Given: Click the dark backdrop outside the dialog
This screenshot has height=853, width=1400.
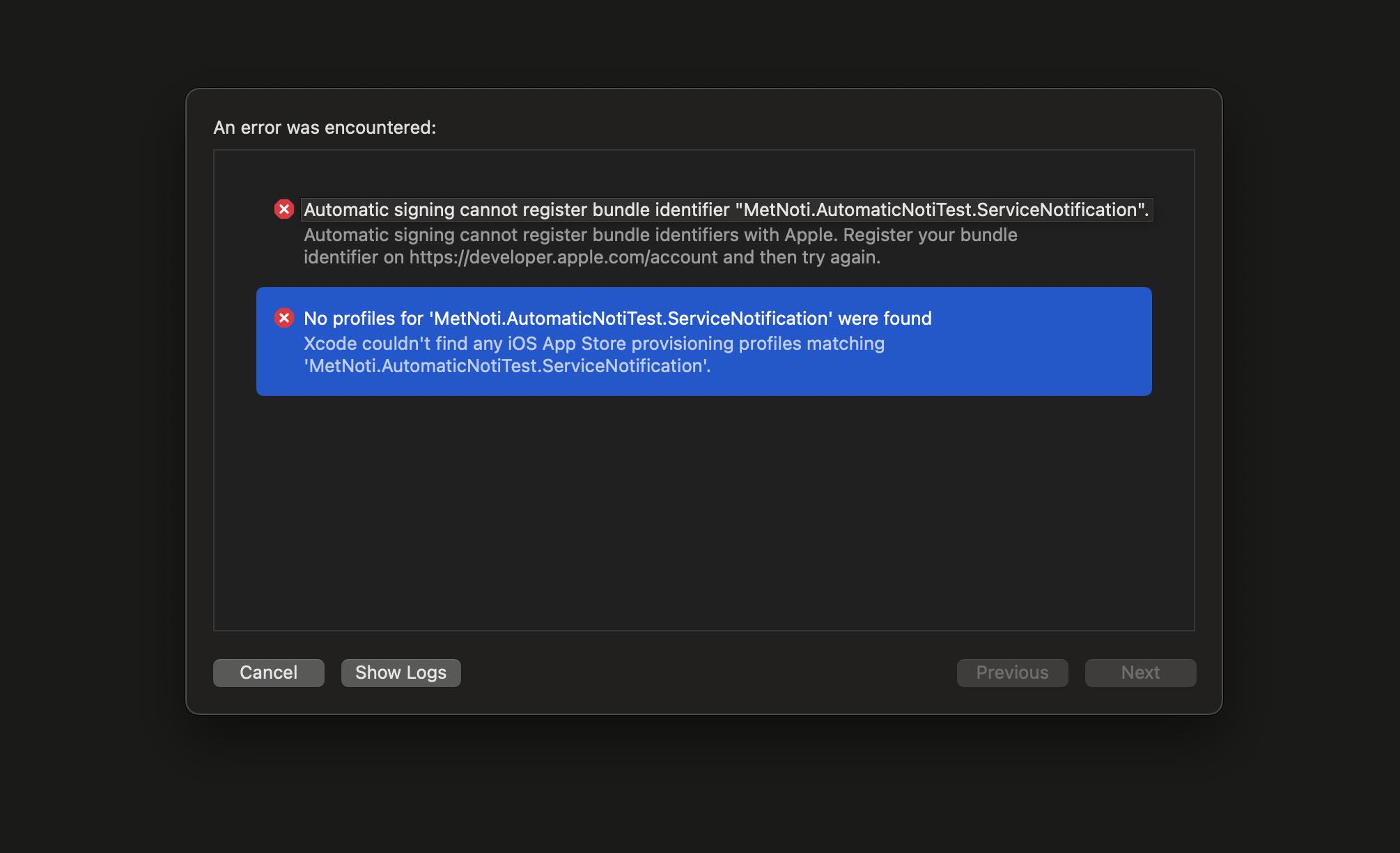Looking at the screenshot, I should point(91,418).
